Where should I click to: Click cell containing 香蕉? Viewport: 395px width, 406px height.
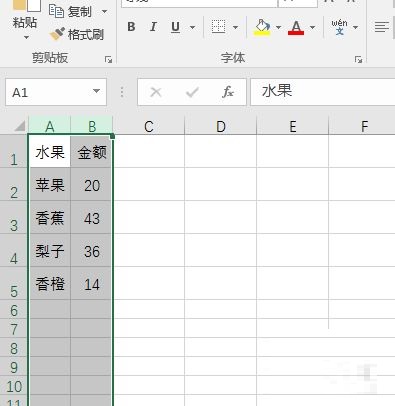point(50,217)
